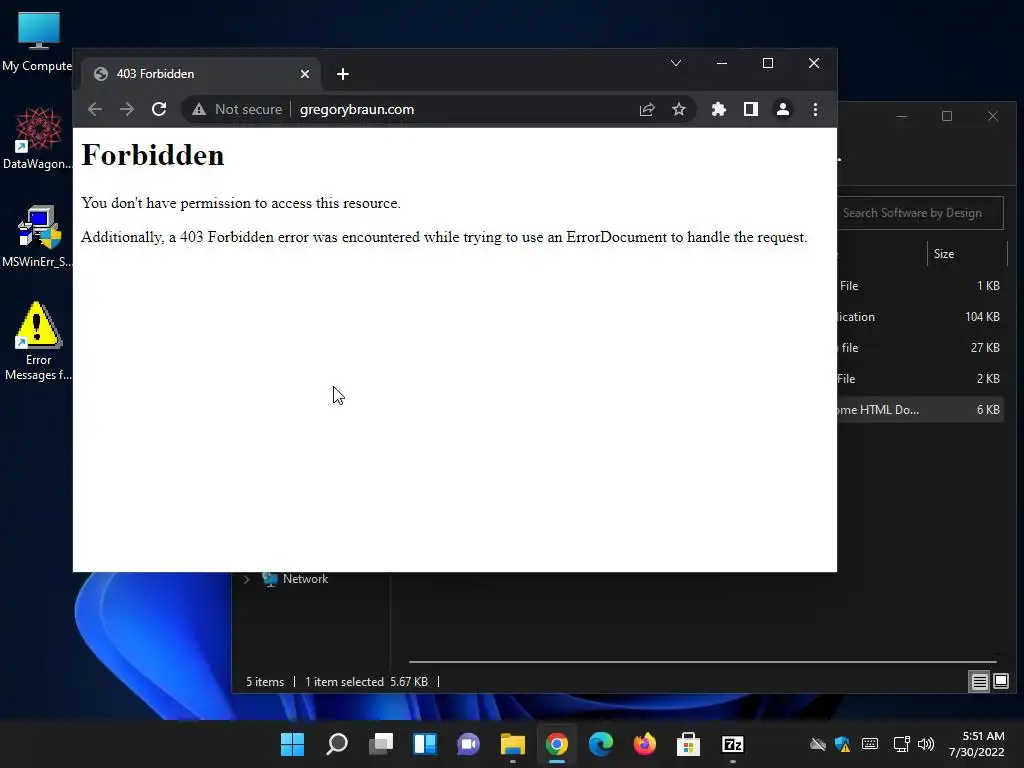The image size is (1024, 768).
Task: Open the Chrome three-dot menu
Action: coord(815,109)
